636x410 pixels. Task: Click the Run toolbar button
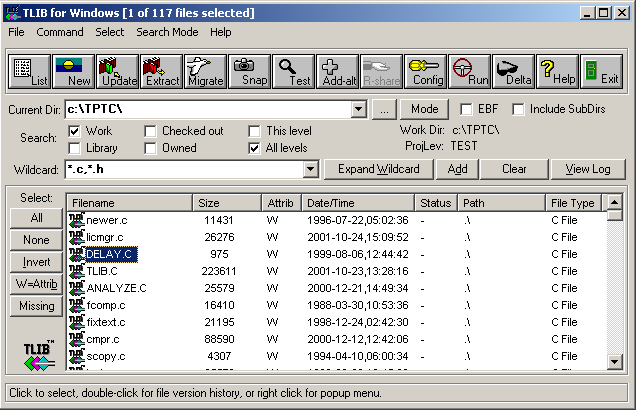click(470, 72)
